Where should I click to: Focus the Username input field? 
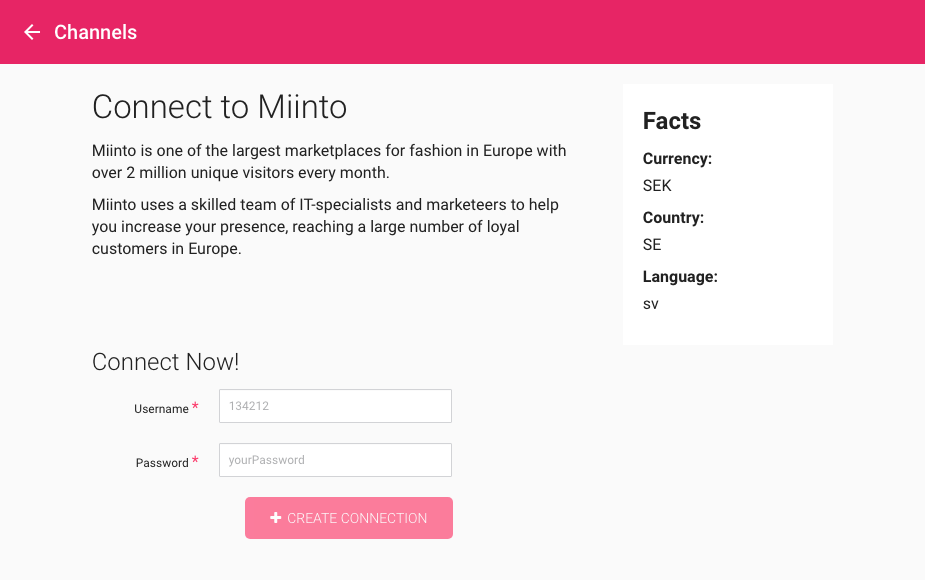tap(335, 406)
